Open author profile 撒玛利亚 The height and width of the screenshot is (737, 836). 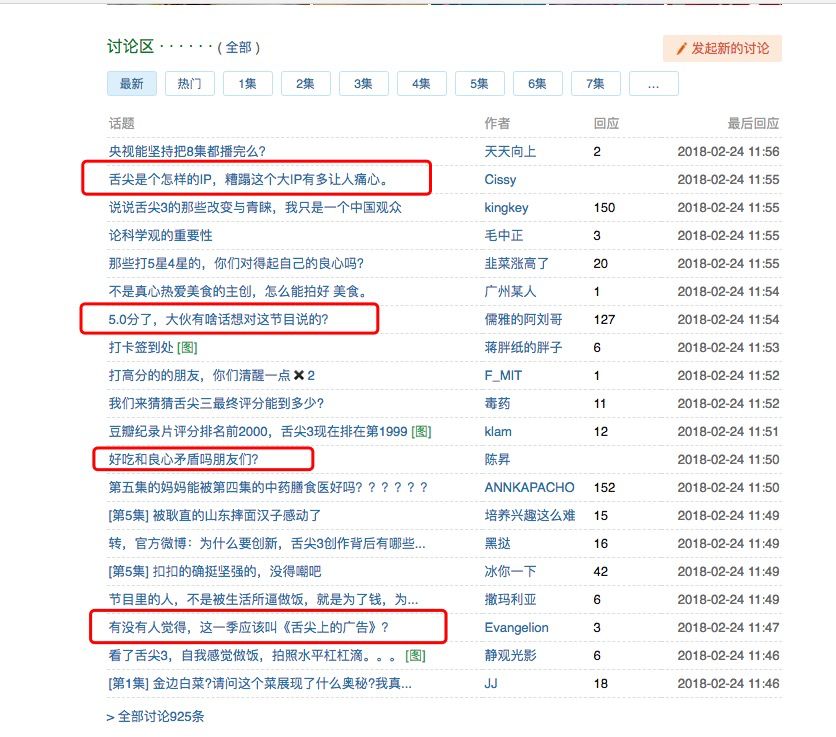tap(510, 599)
